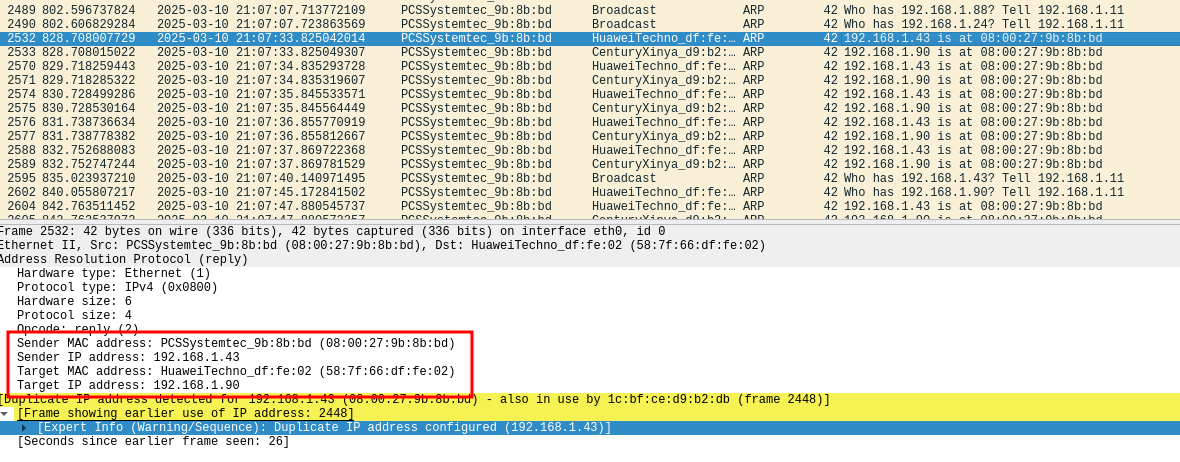The image size is (1180, 462).
Task: Select the Sender IP address 192.168.1.43 field
Action: coord(128,358)
